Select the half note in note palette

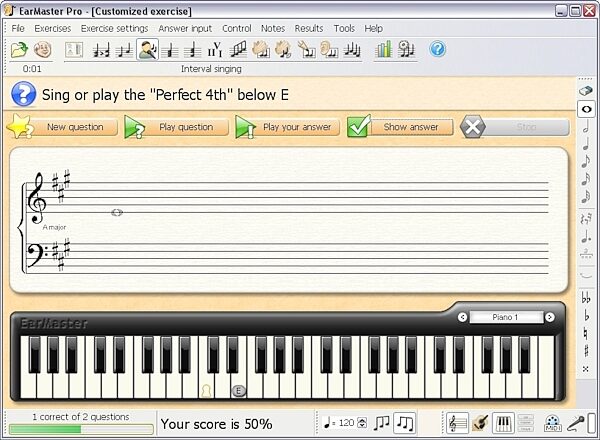[x=586, y=126]
